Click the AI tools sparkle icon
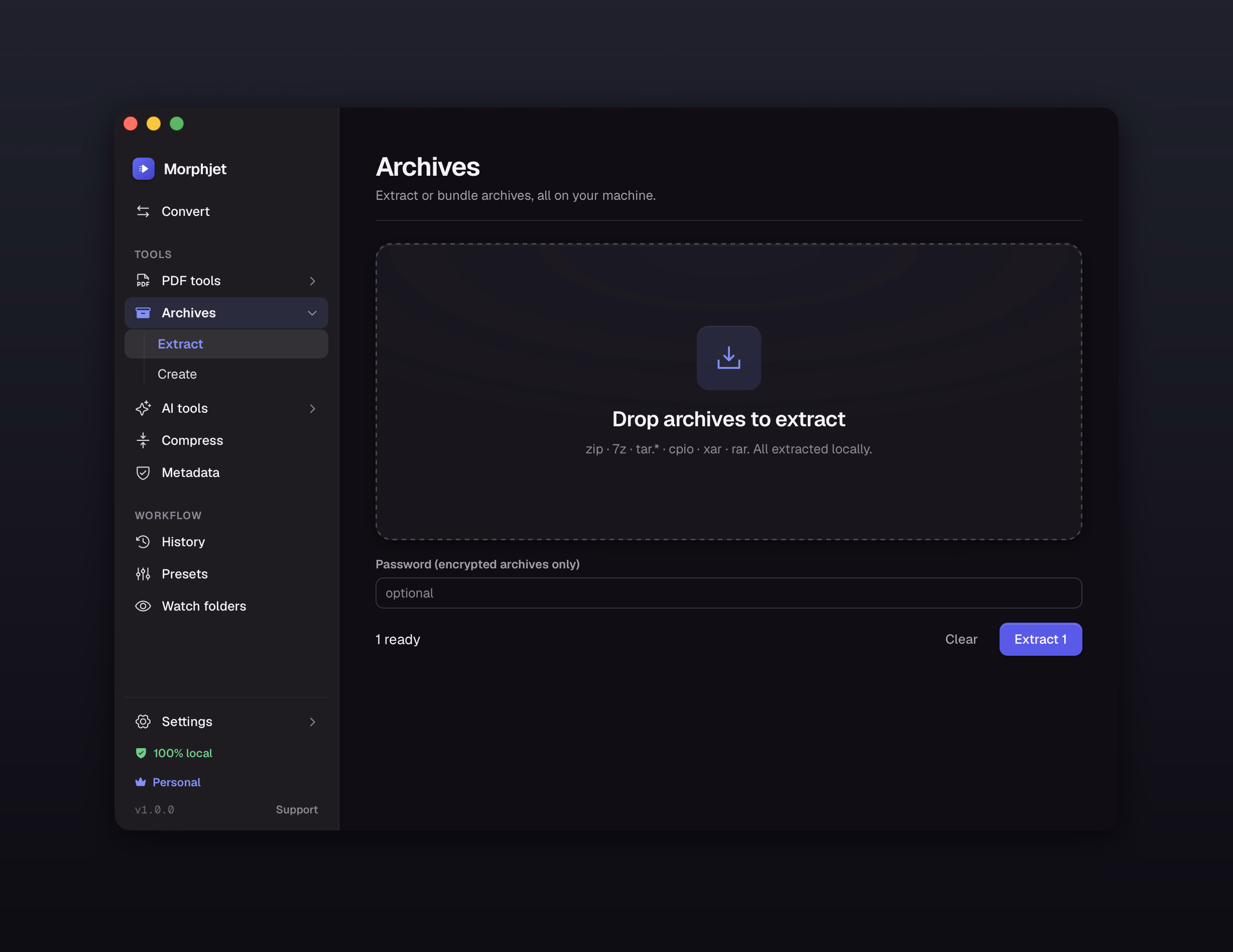 click(x=143, y=408)
